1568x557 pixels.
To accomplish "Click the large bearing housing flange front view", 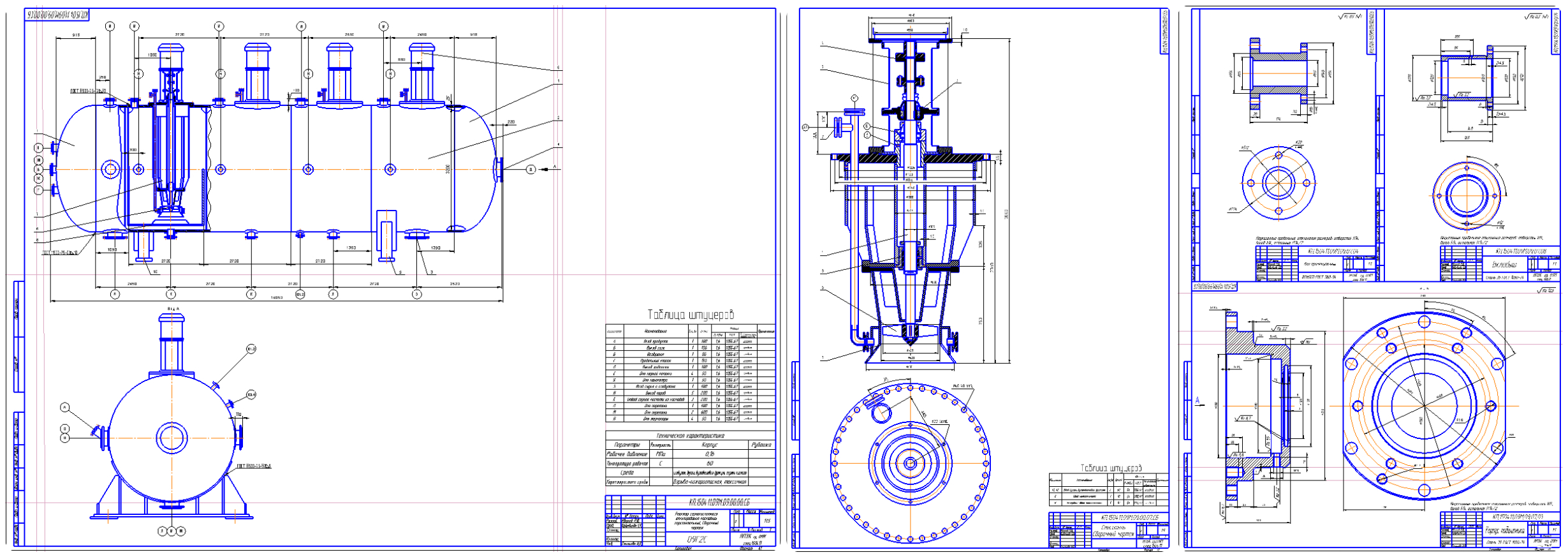I will click(x=1425, y=406).
